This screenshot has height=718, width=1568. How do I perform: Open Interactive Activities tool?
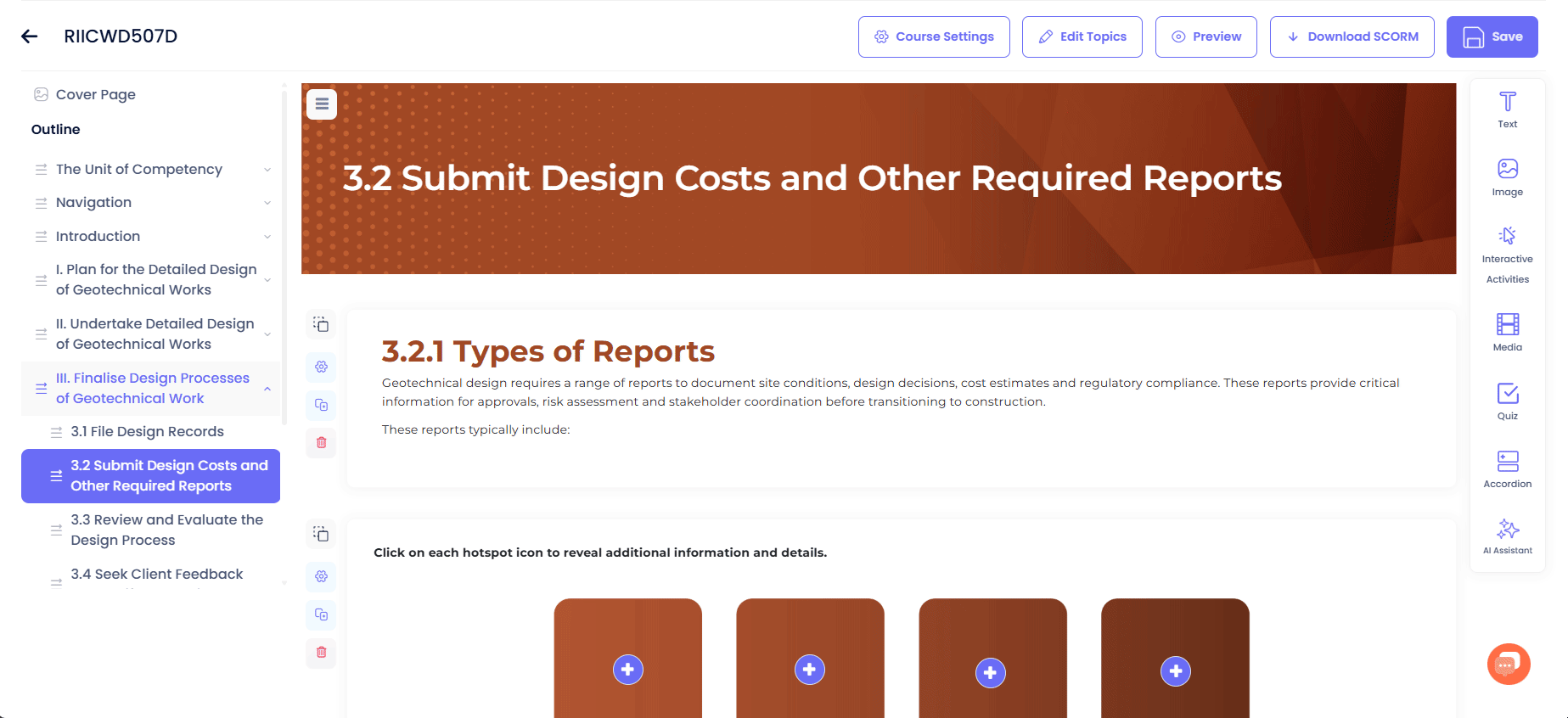1507,254
